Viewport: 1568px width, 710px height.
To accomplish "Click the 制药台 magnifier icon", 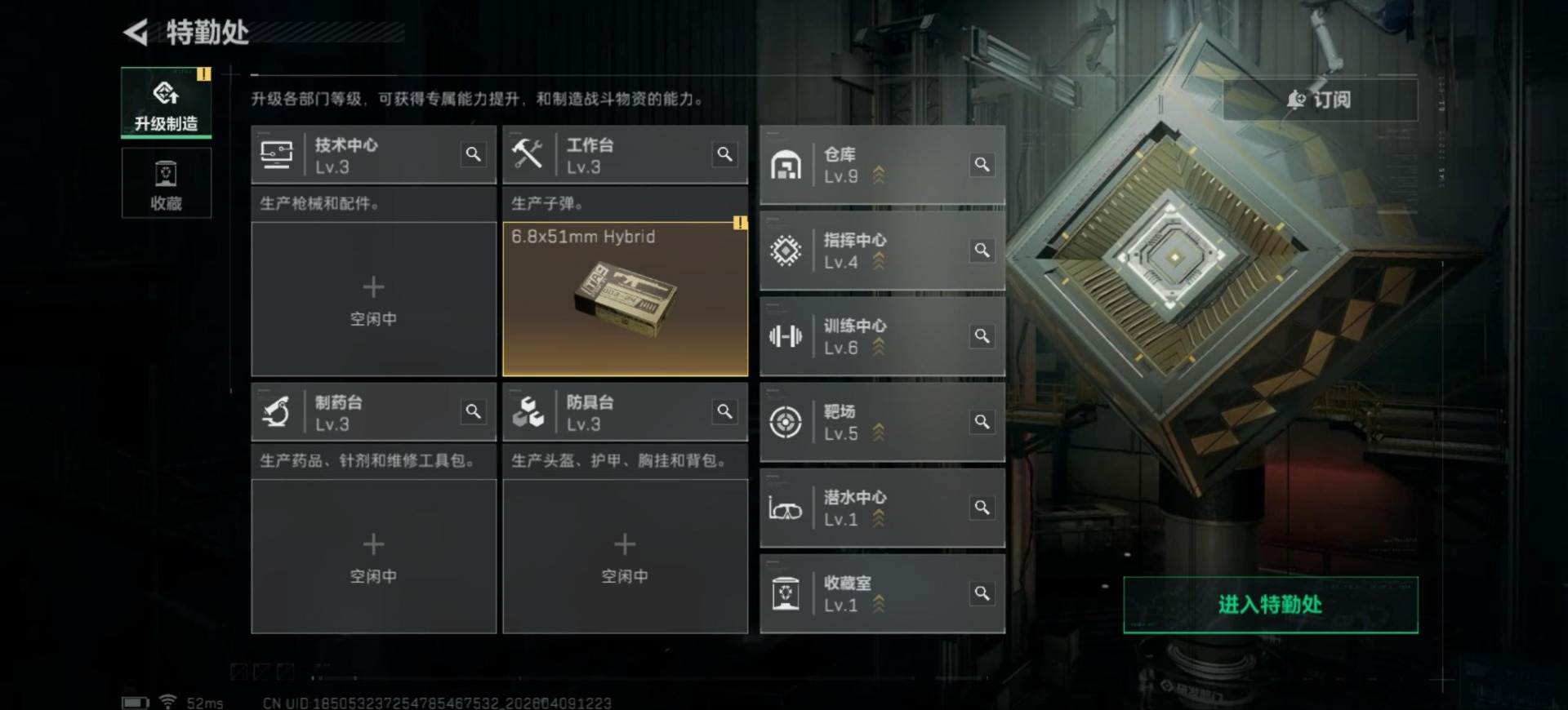I will pos(473,411).
